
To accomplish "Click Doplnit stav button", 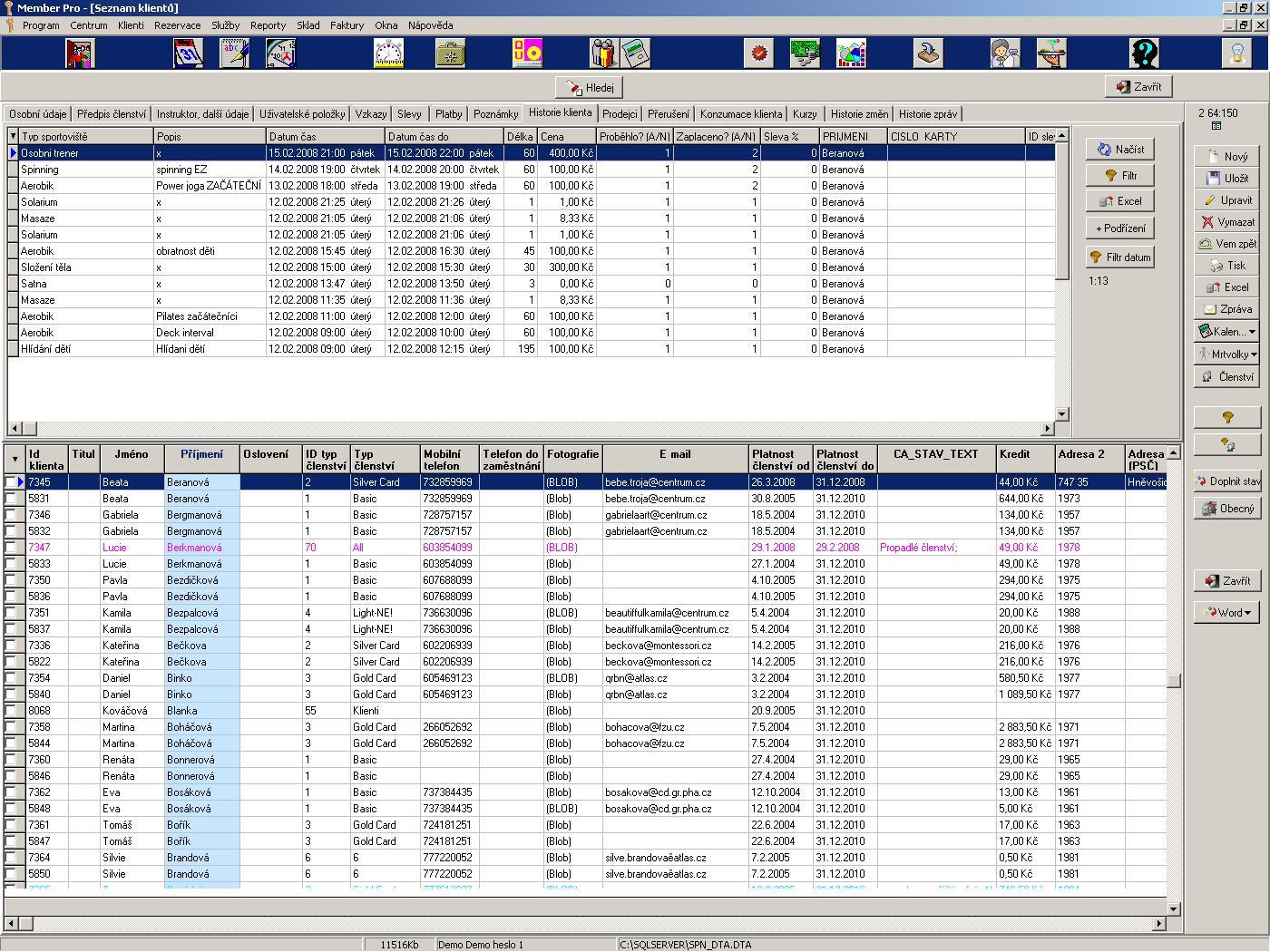I will pyautogui.click(x=1226, y=481).
